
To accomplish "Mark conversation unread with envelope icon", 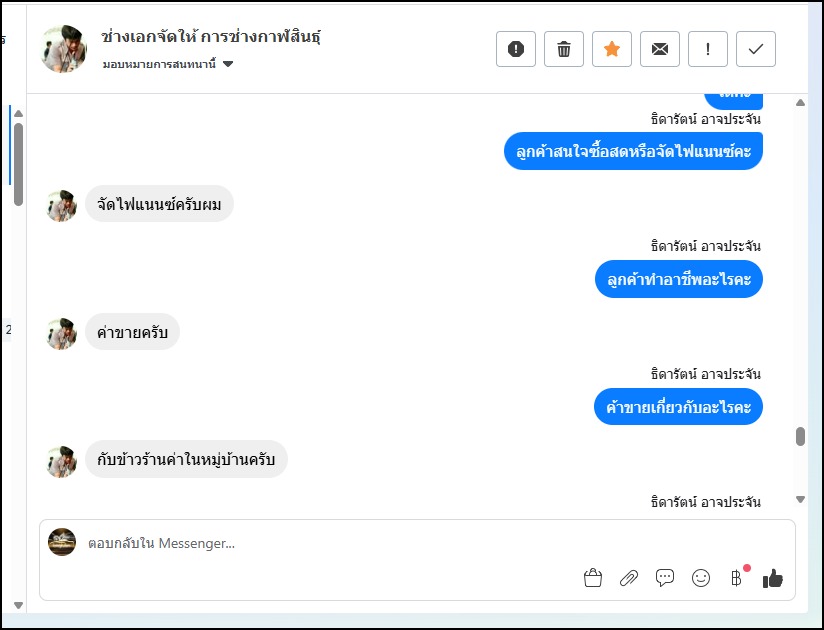I will (x=660, y=49).
